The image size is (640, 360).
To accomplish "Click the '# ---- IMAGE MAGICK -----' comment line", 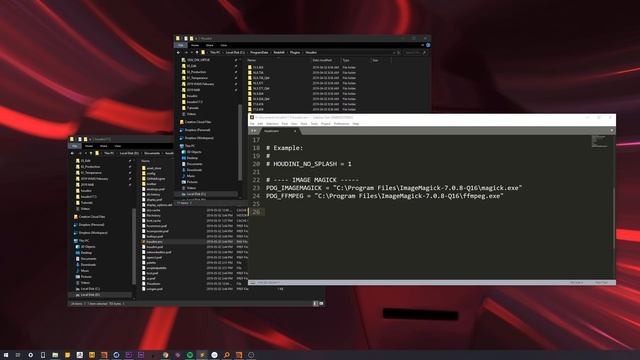I will click(312, 180).
